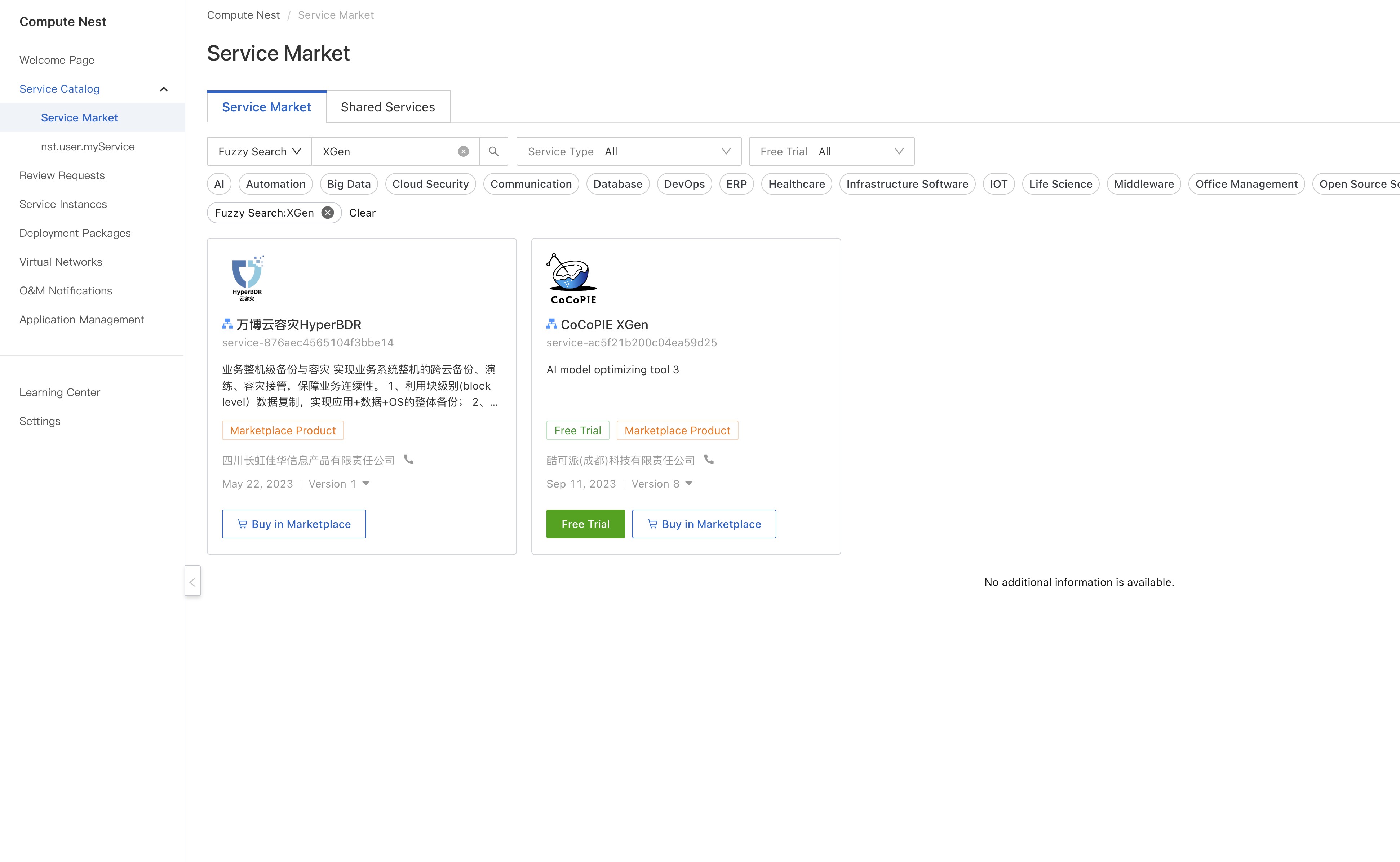The width and height of the screenshot is (1400, 862).
Task: Click Marketplace Product tag on CoCoPIE card
Action: [x=678, y=430]
